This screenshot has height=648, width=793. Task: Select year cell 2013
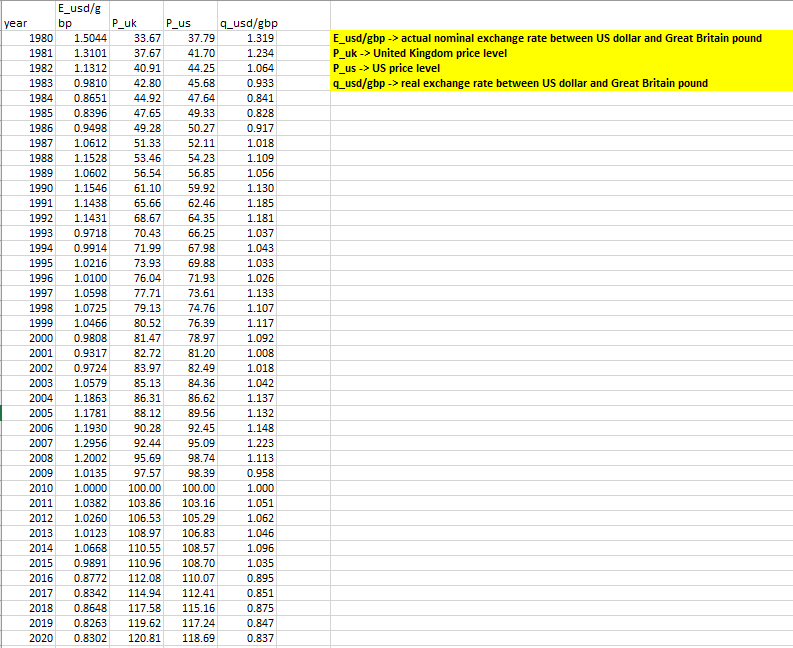pyautogui.click(x=28, y=533)
